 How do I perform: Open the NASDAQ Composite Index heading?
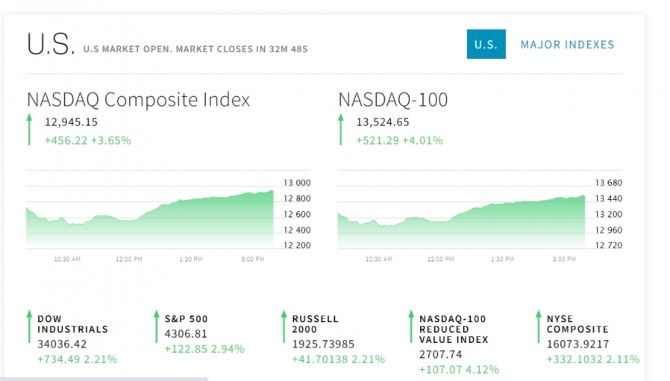pyautogui.click(x=138, y=100)
